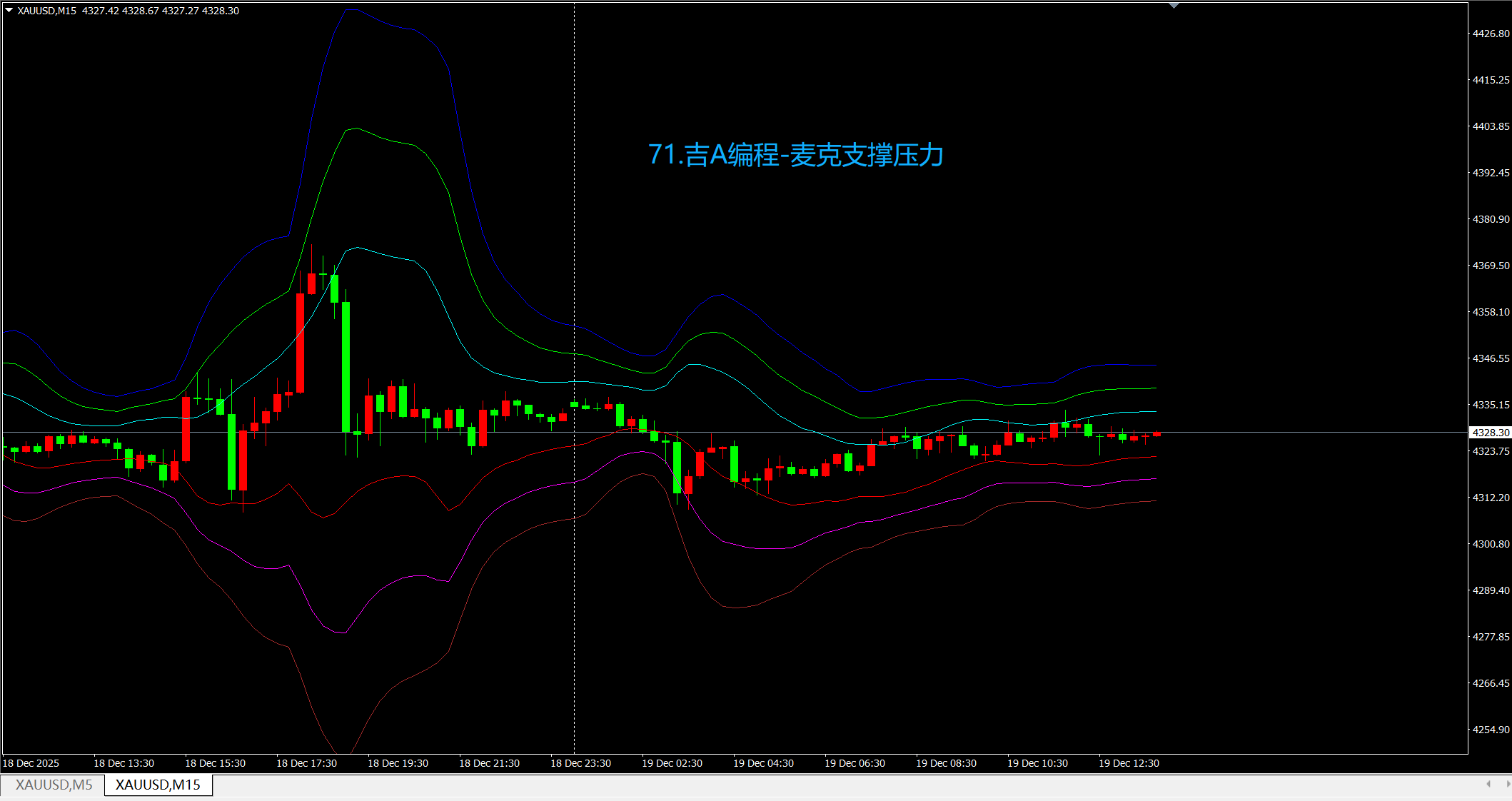The height and width of the screenshot is (801, 1512).
Task: Click the 18 Dec 2025 date label
Action: [31, 763]
